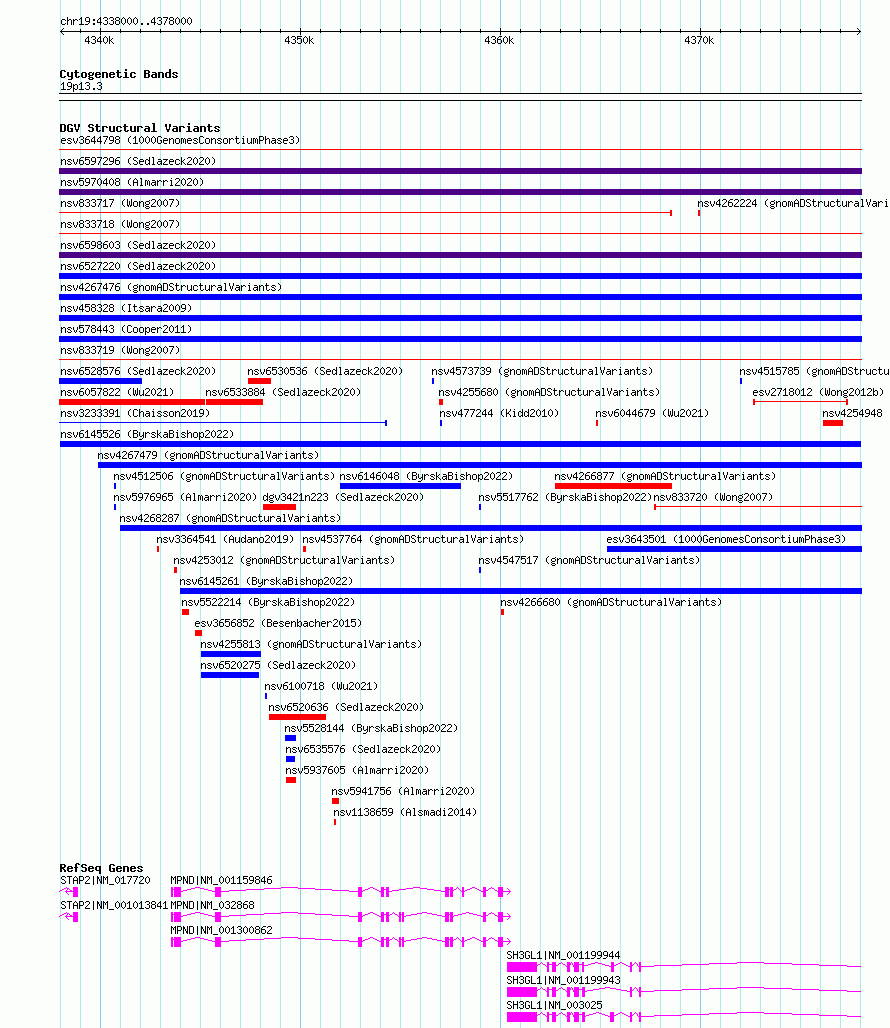Click the esv3656852 (Besenbacher2015) label

[x=278, y=623]
